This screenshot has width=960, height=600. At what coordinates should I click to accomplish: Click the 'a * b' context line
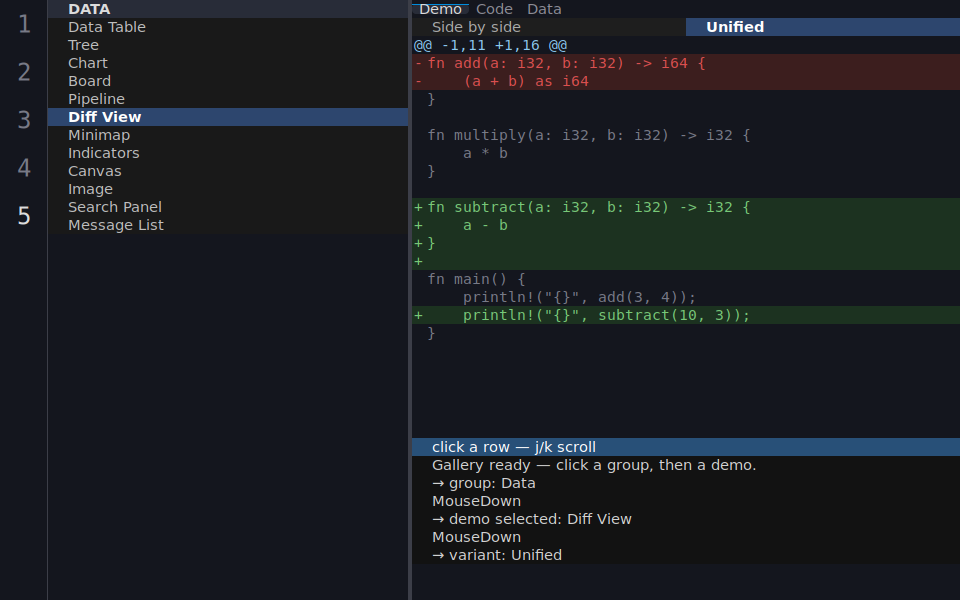click(x=686, y=153)
